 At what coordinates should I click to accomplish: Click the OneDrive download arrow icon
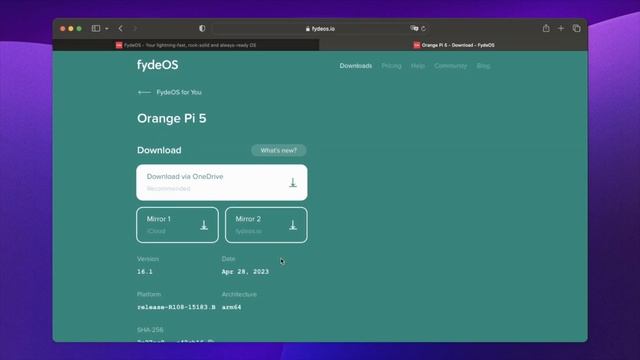click(x=293, y=182)
